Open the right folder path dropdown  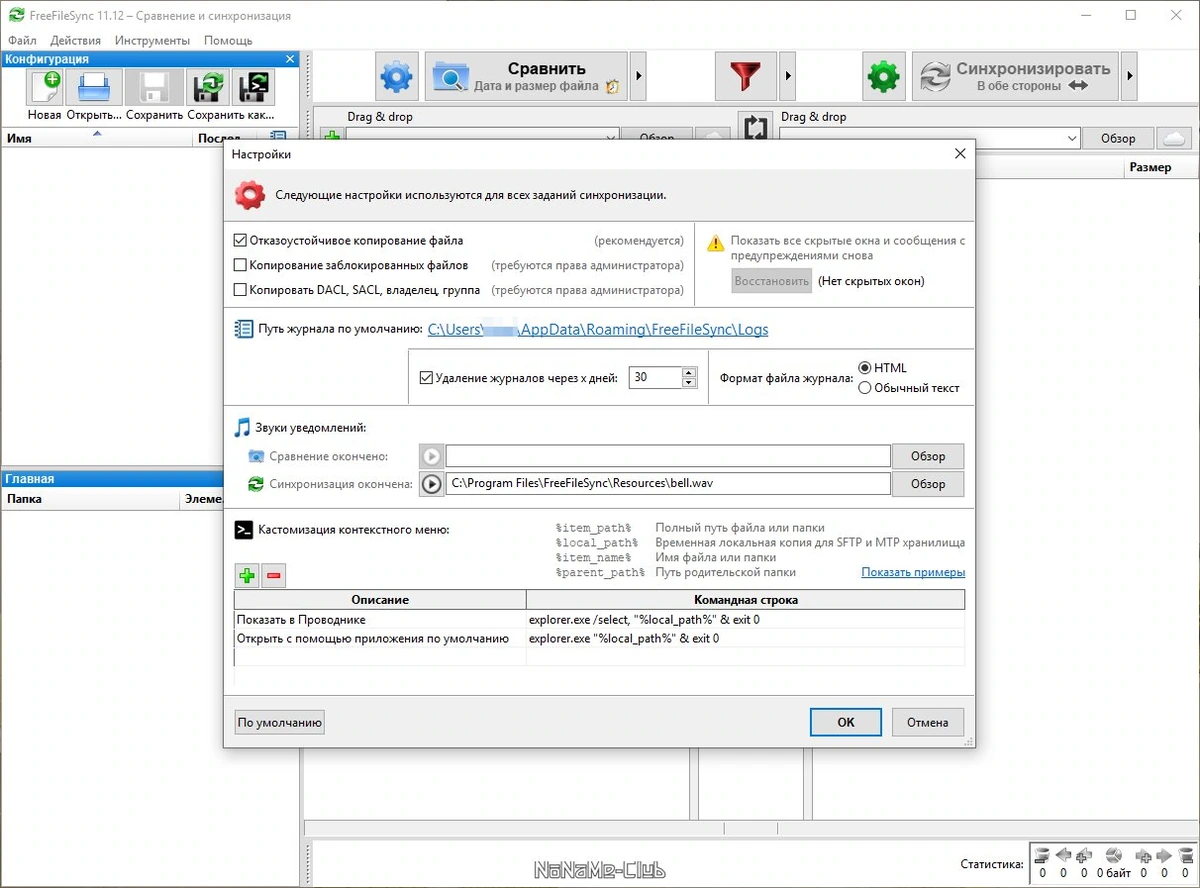[x=1072, y=138]
